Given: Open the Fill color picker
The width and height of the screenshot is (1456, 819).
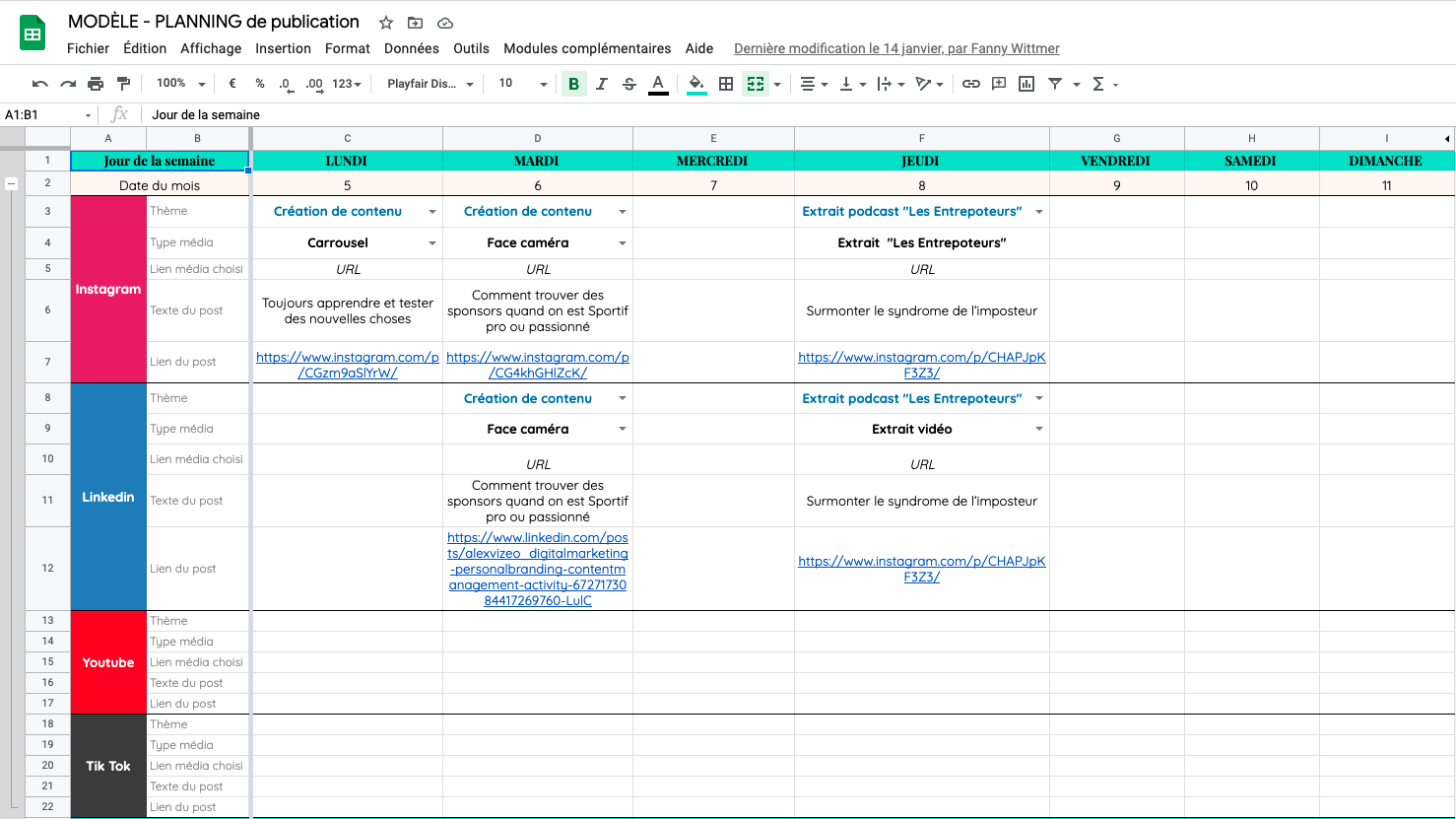Looking at the screenshot, I should 696,84.
